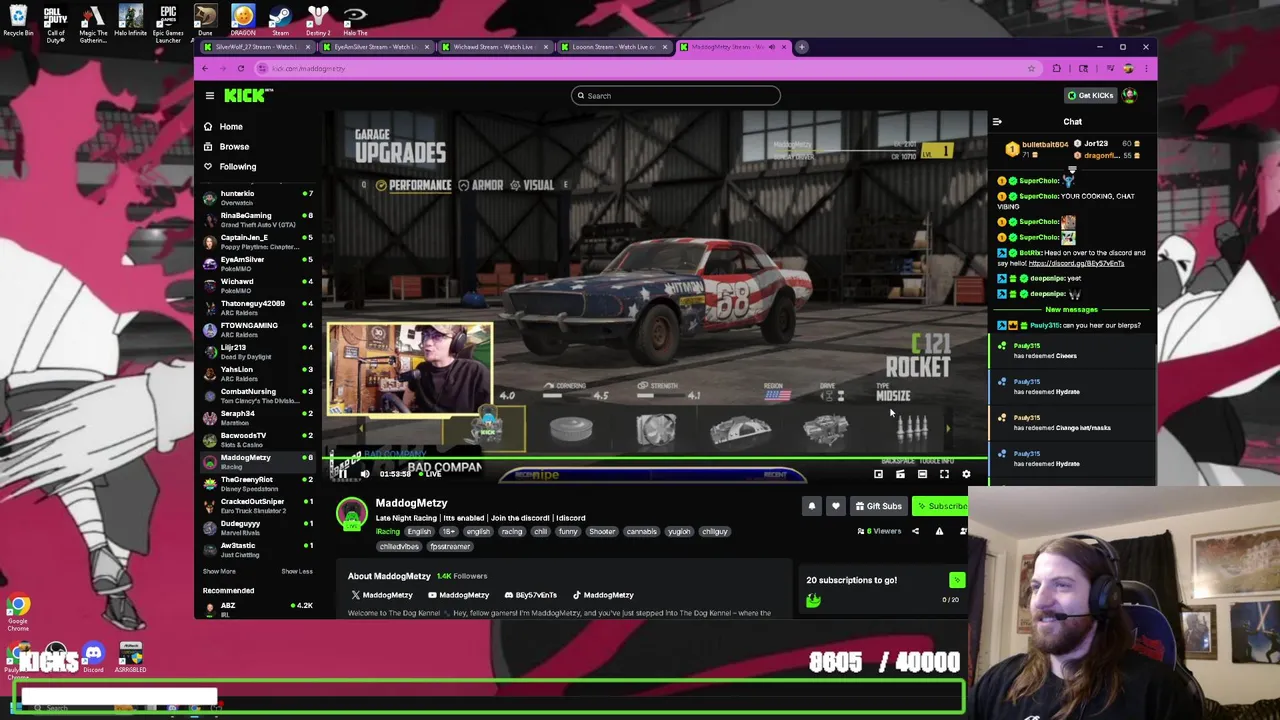Toggle stream notifications bell
Viewport: 1280px width, 720px height.
pyautogui.click(x=812, y=506)
